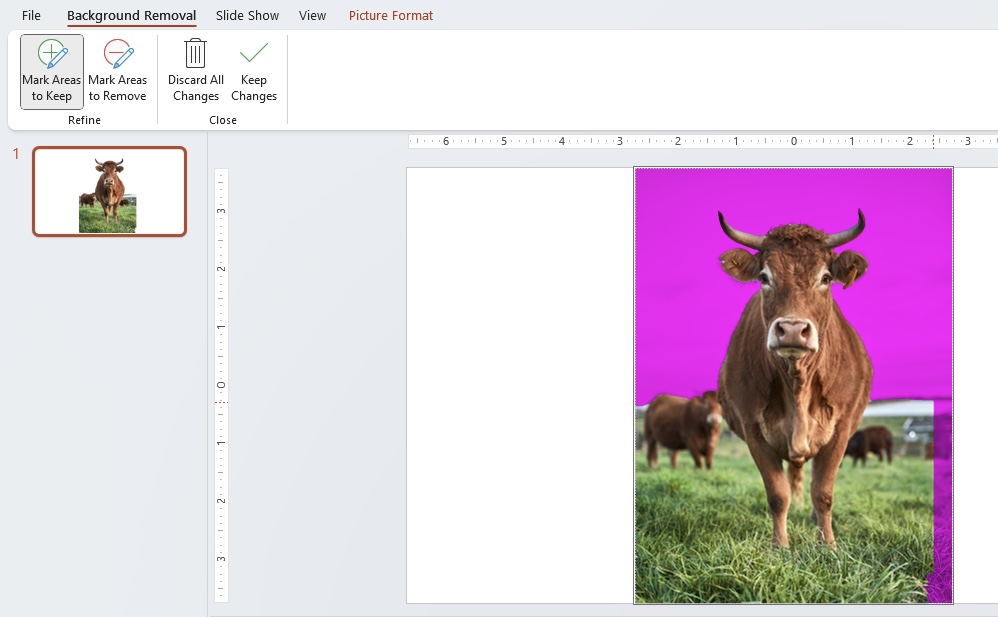Click the blurred cow on the left
This screenshot has width=998, height=617.
pos(681,428)
